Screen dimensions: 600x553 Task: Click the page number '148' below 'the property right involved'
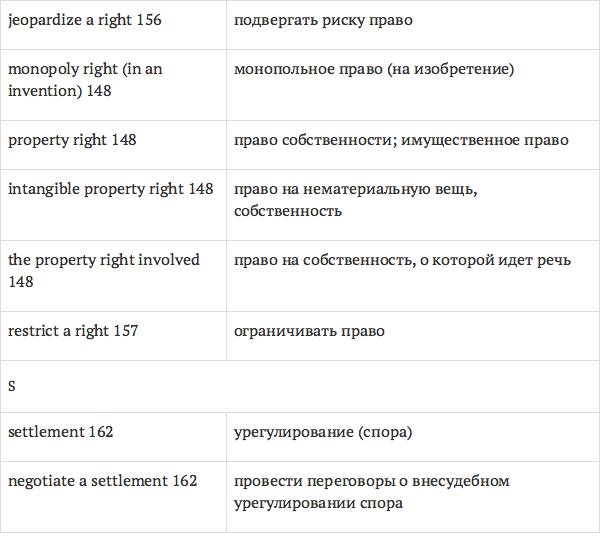pos(20,283)
